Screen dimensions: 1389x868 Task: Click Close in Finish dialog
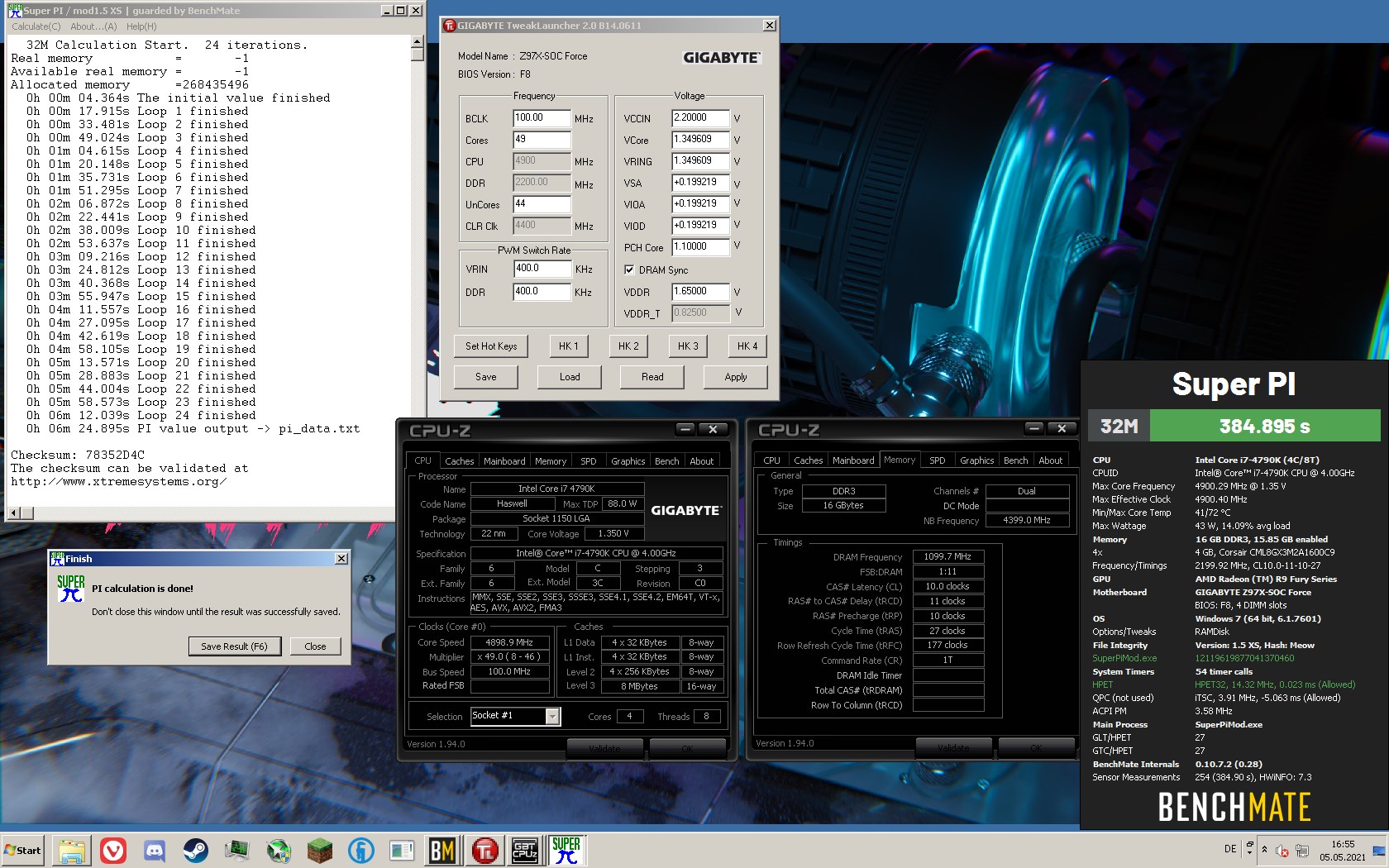(x=315, y=646)
